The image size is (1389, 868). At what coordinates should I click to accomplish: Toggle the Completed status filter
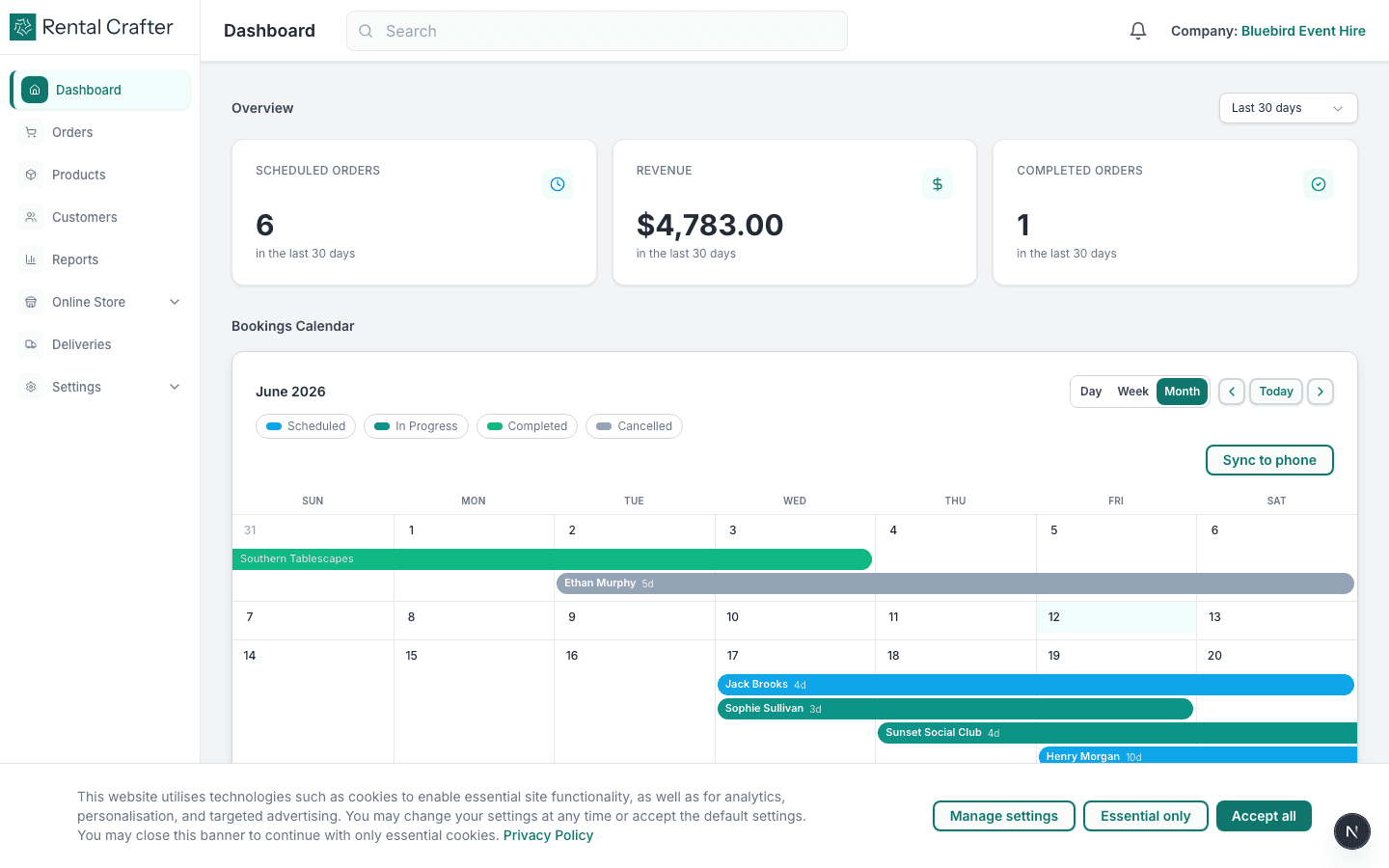coord(527,426)
